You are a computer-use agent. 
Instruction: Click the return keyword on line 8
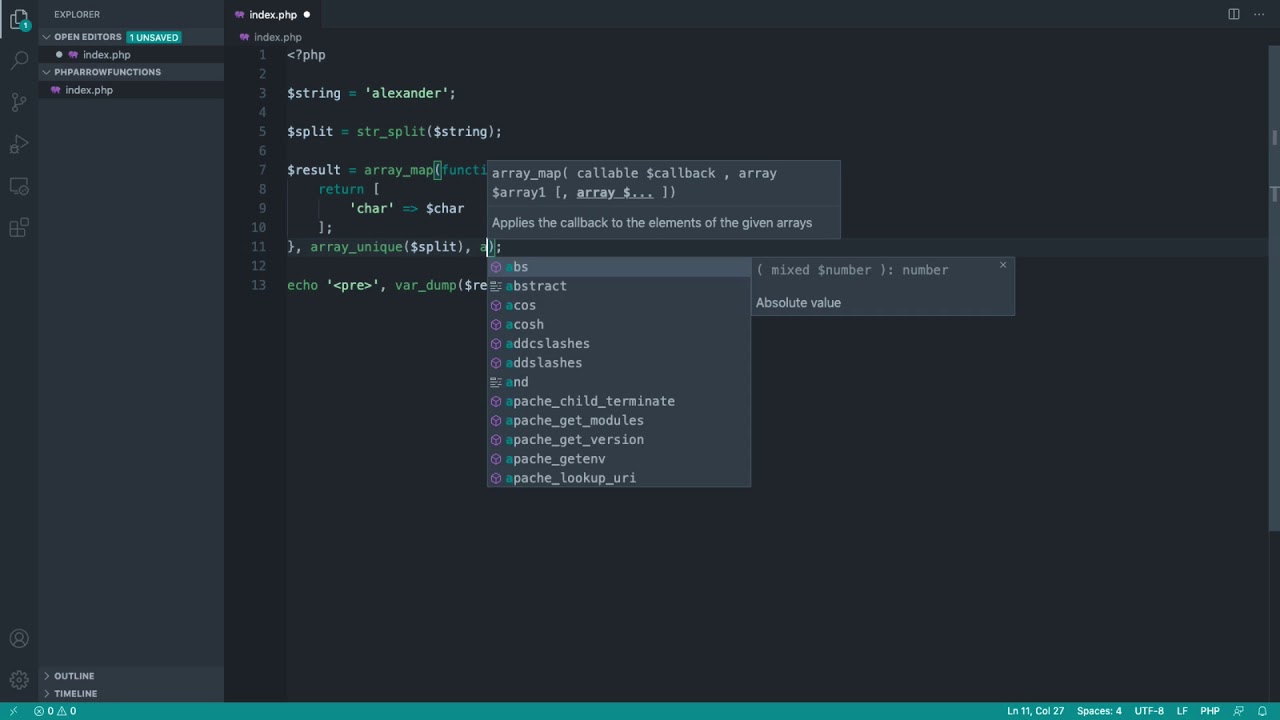click(x=341, y=189)
